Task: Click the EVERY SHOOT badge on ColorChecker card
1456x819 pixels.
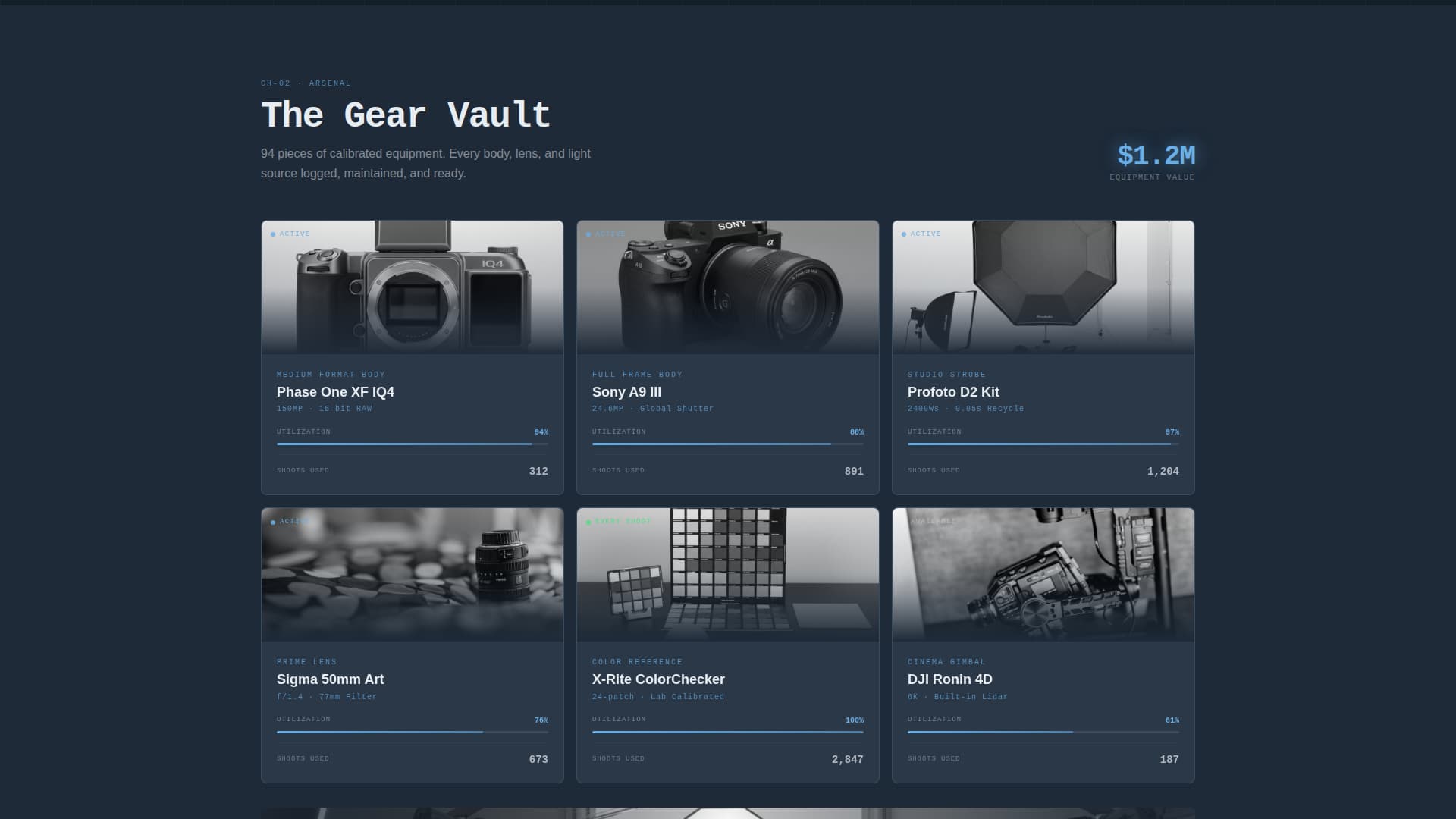Action: (x=618, y=521)
